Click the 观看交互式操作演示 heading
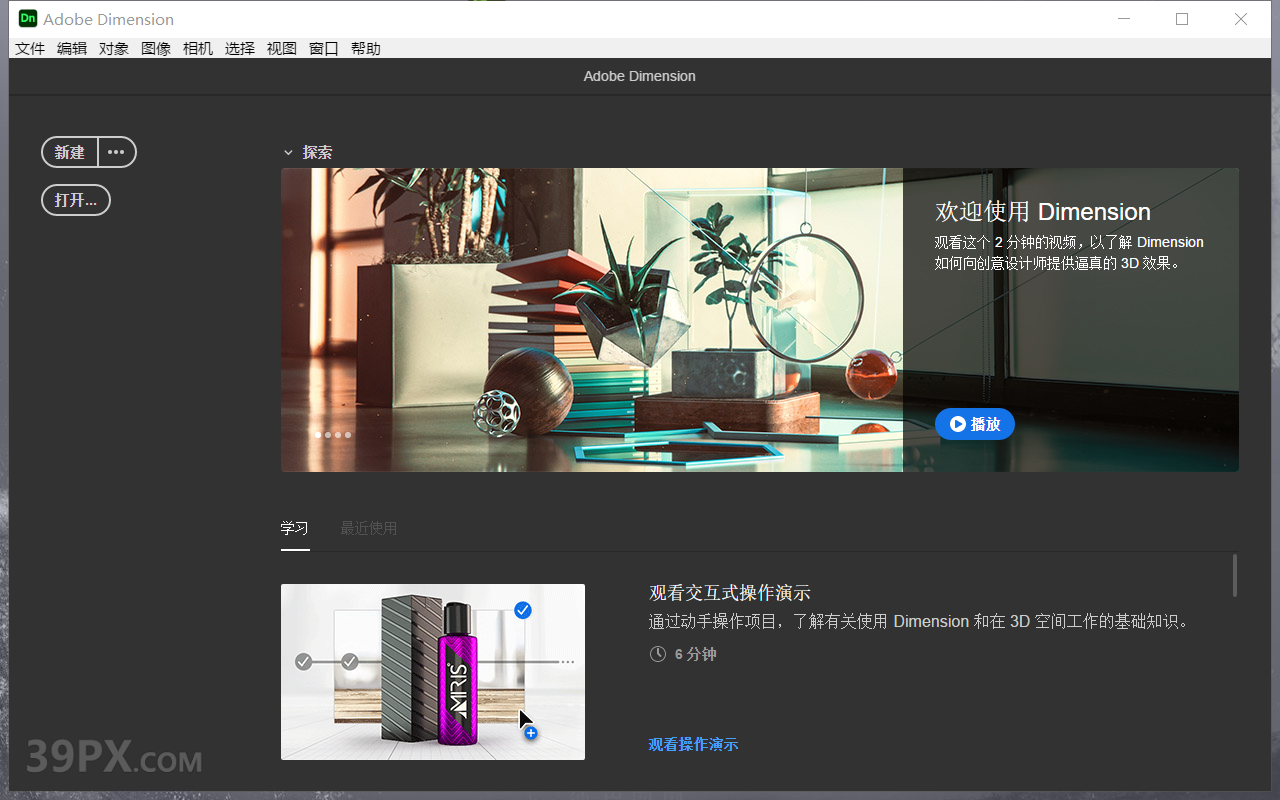This screenshot has height=800, width=1280. (x=730, y=593)
